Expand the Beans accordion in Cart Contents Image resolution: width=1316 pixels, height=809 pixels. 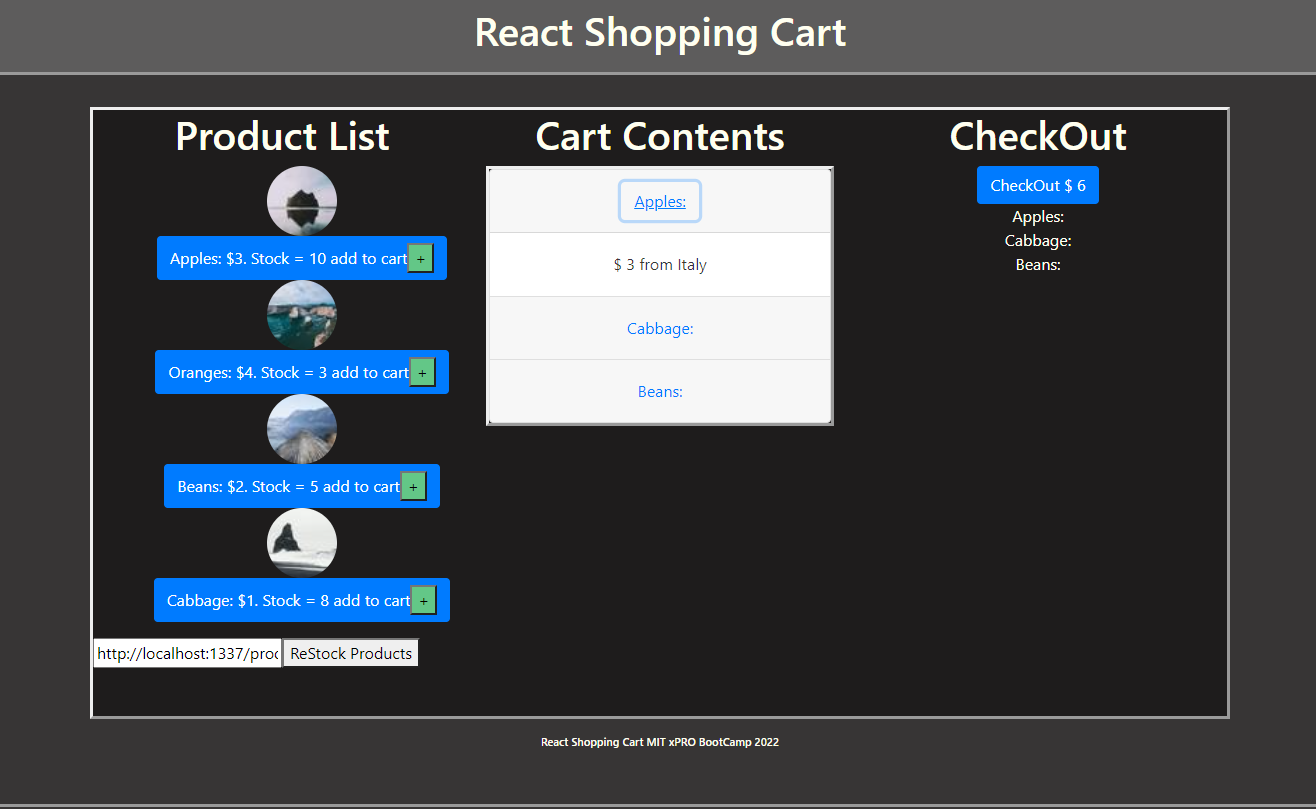tap(660, 391)
